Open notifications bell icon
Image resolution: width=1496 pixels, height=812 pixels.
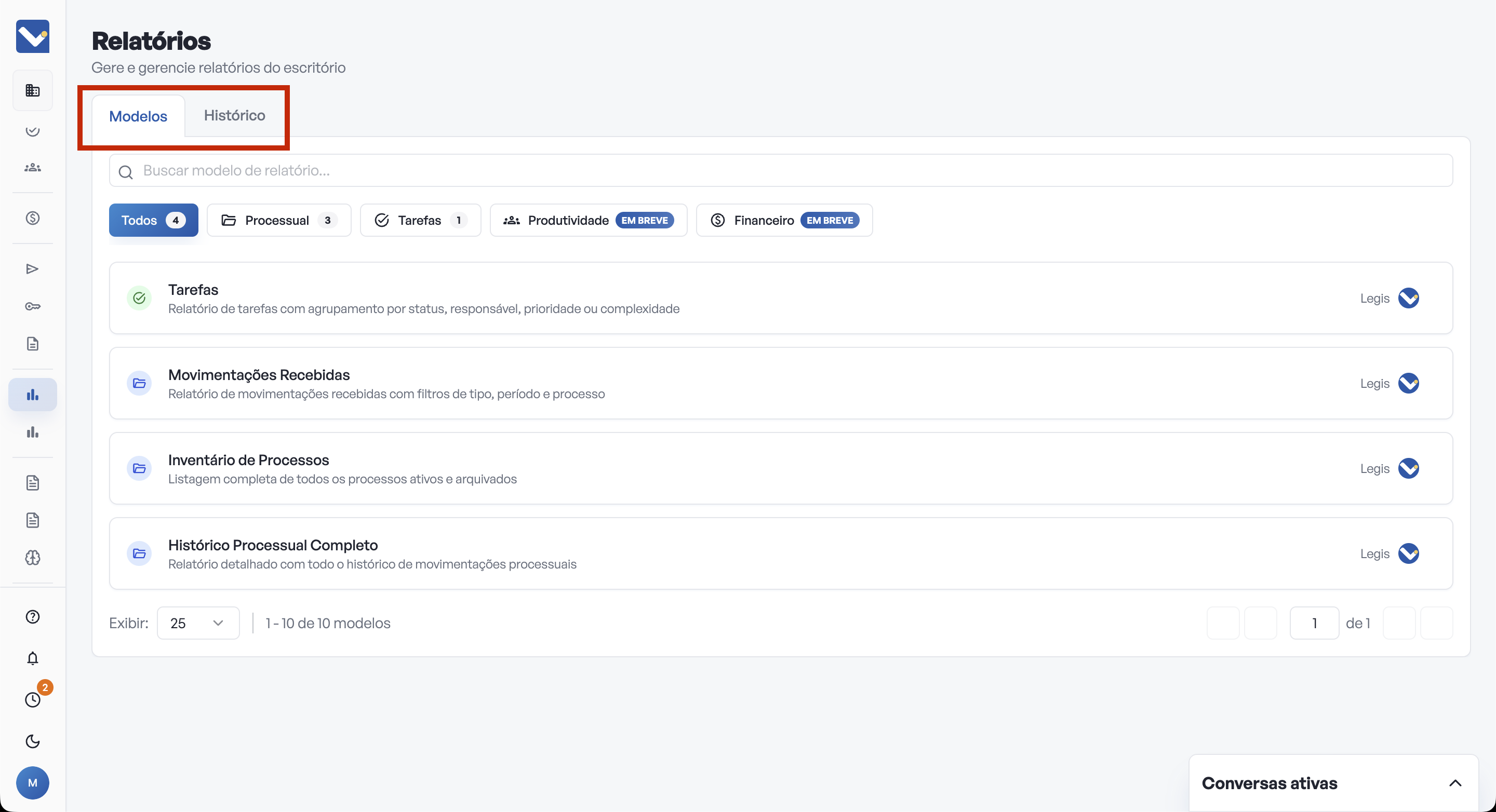(33, 658)
